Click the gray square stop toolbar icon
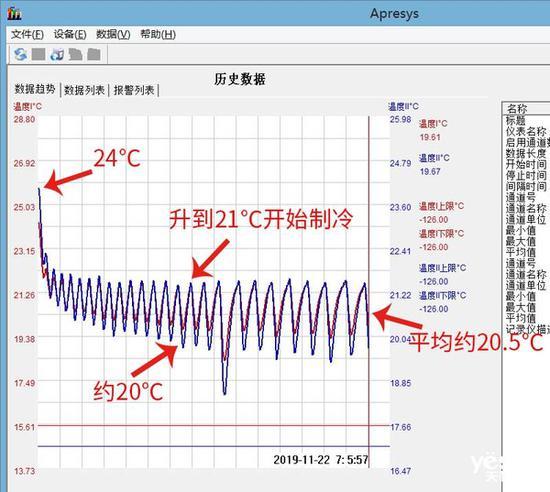Viewport: 550px width, 492px height. tap(39, 54)
